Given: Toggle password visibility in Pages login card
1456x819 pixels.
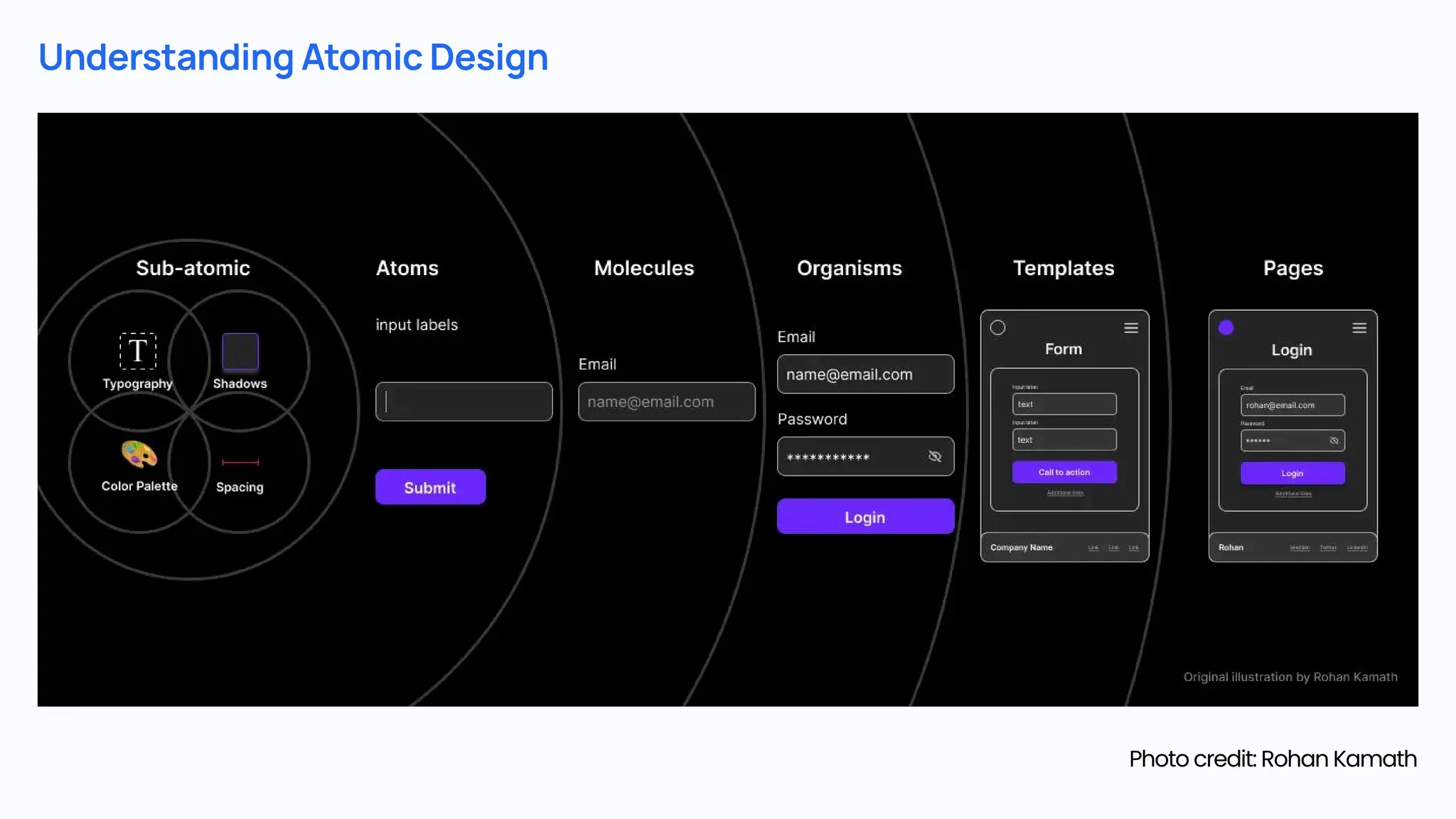Looking at the screenshot, I should click(1334, 441).
